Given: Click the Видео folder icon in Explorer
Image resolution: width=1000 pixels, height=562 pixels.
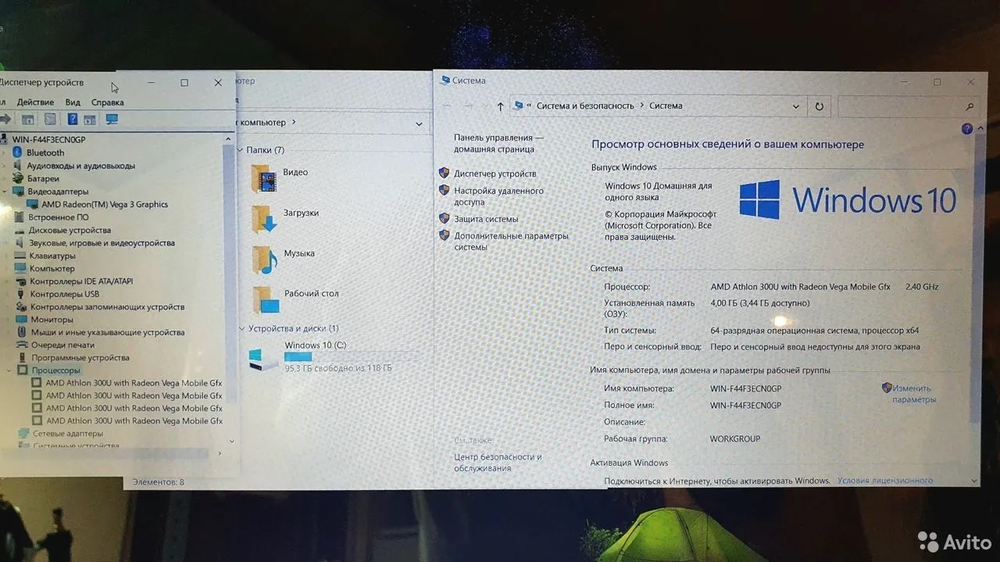Looking at the screenshot, I should click(263, 179).
